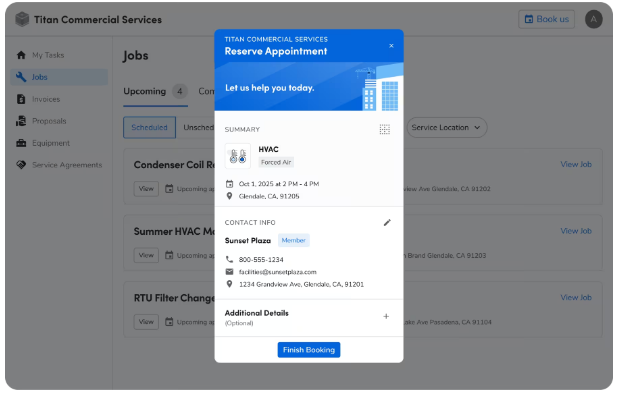Image resolution: width=617 pixels, height=393 pixels.
Task: Click location pin beside 1234 Grandview Ave
Action: (229, 284)
